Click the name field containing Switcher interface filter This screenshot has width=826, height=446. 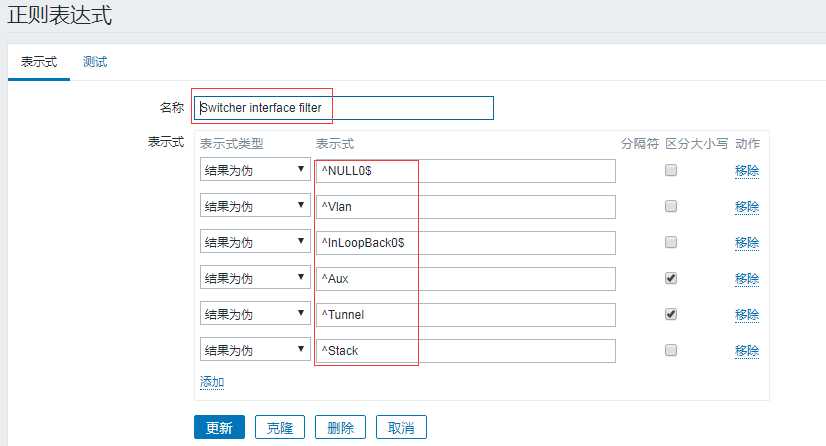343,108
